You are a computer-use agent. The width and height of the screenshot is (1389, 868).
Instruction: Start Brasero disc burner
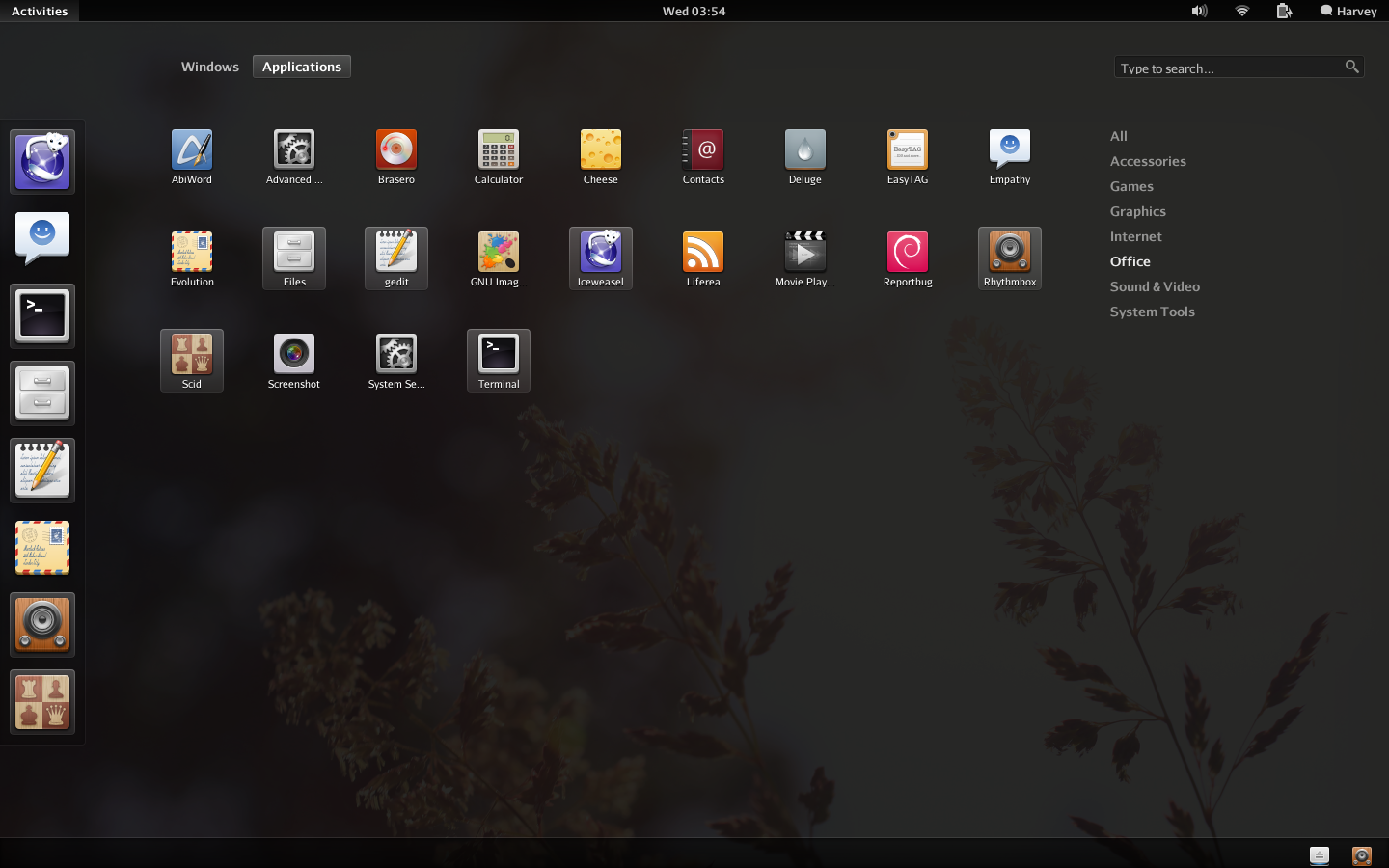click(396, 156)
